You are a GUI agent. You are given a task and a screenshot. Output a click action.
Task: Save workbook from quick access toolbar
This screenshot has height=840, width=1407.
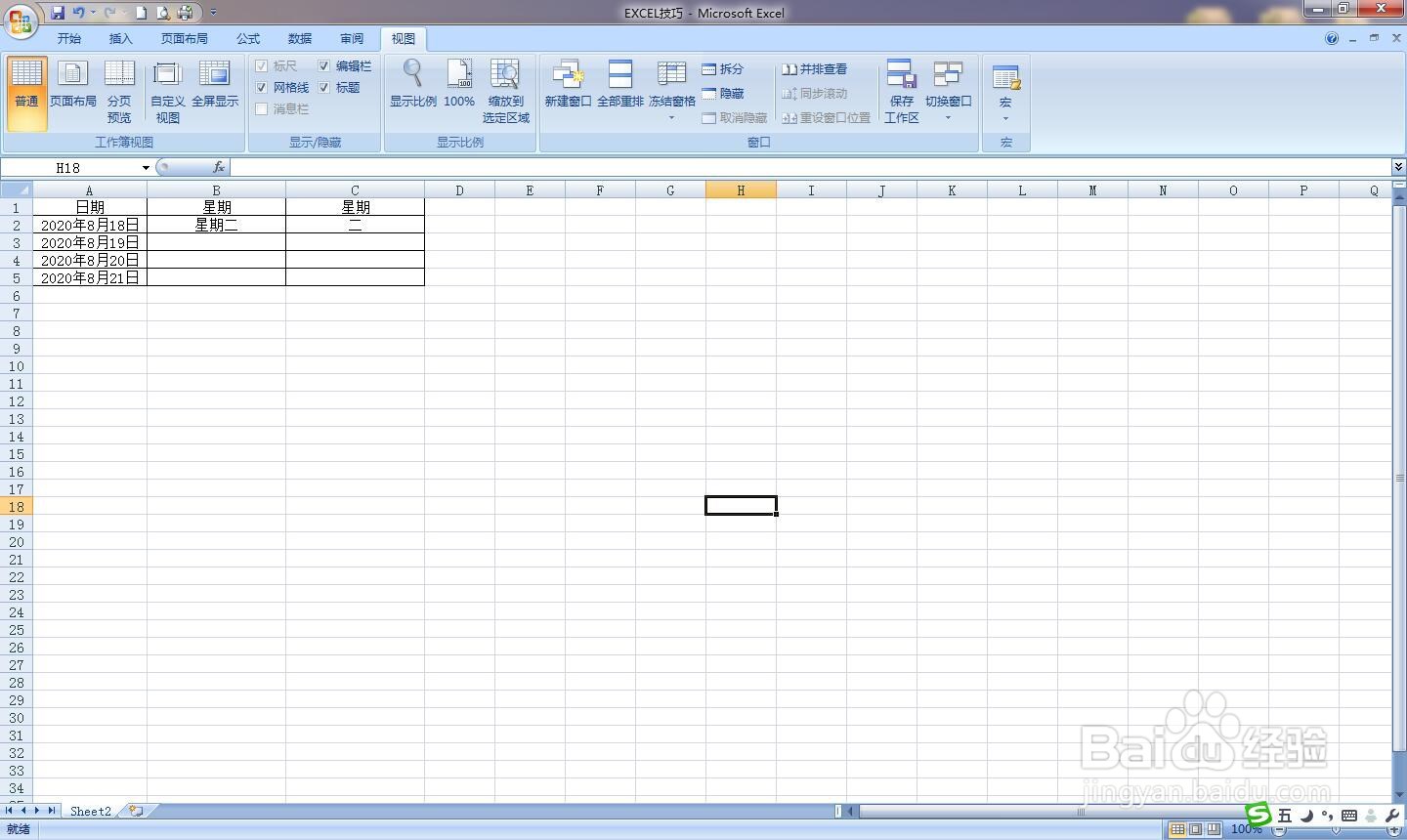tap(58, 13)
